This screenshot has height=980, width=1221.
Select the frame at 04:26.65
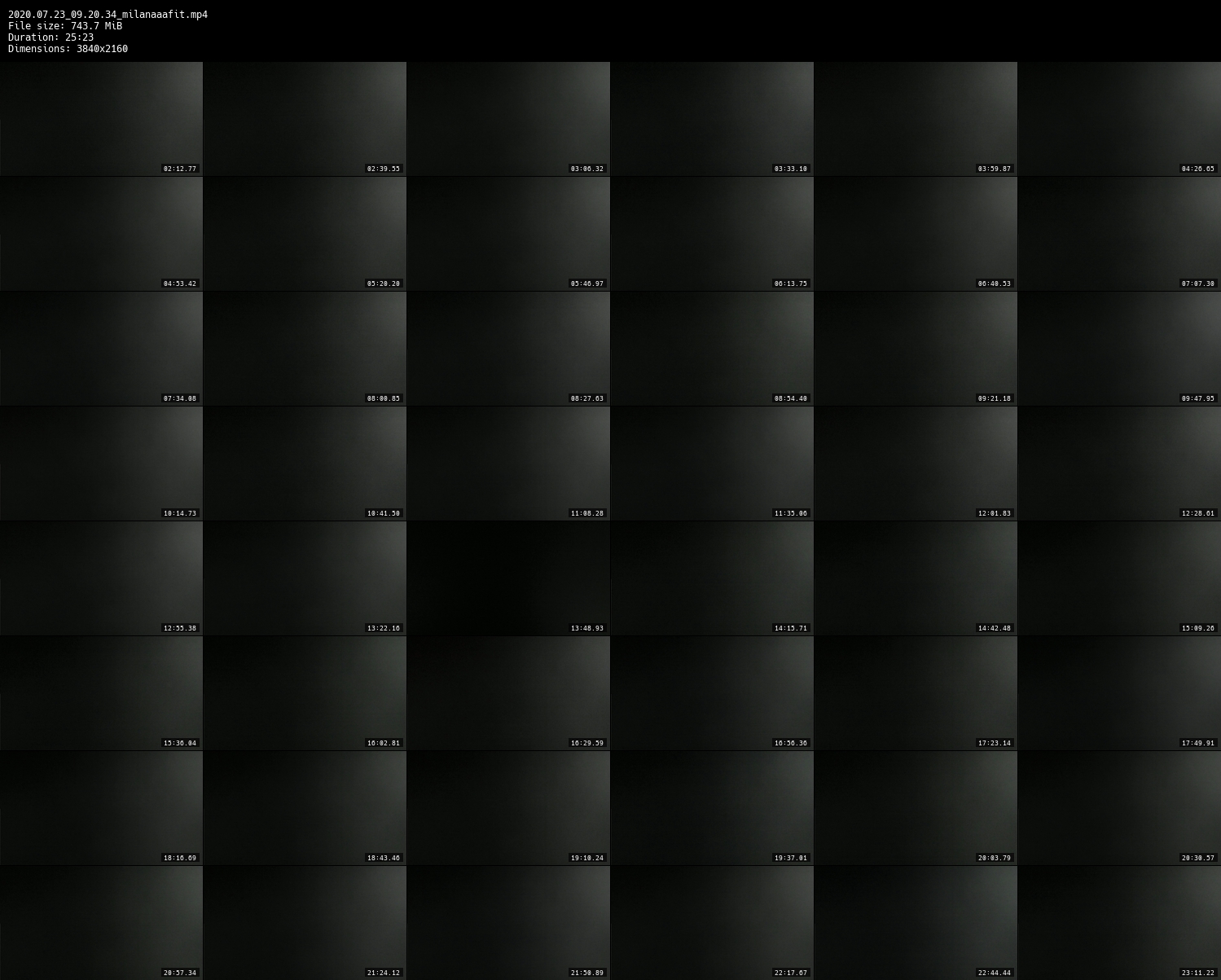(x=1119, y=119)
